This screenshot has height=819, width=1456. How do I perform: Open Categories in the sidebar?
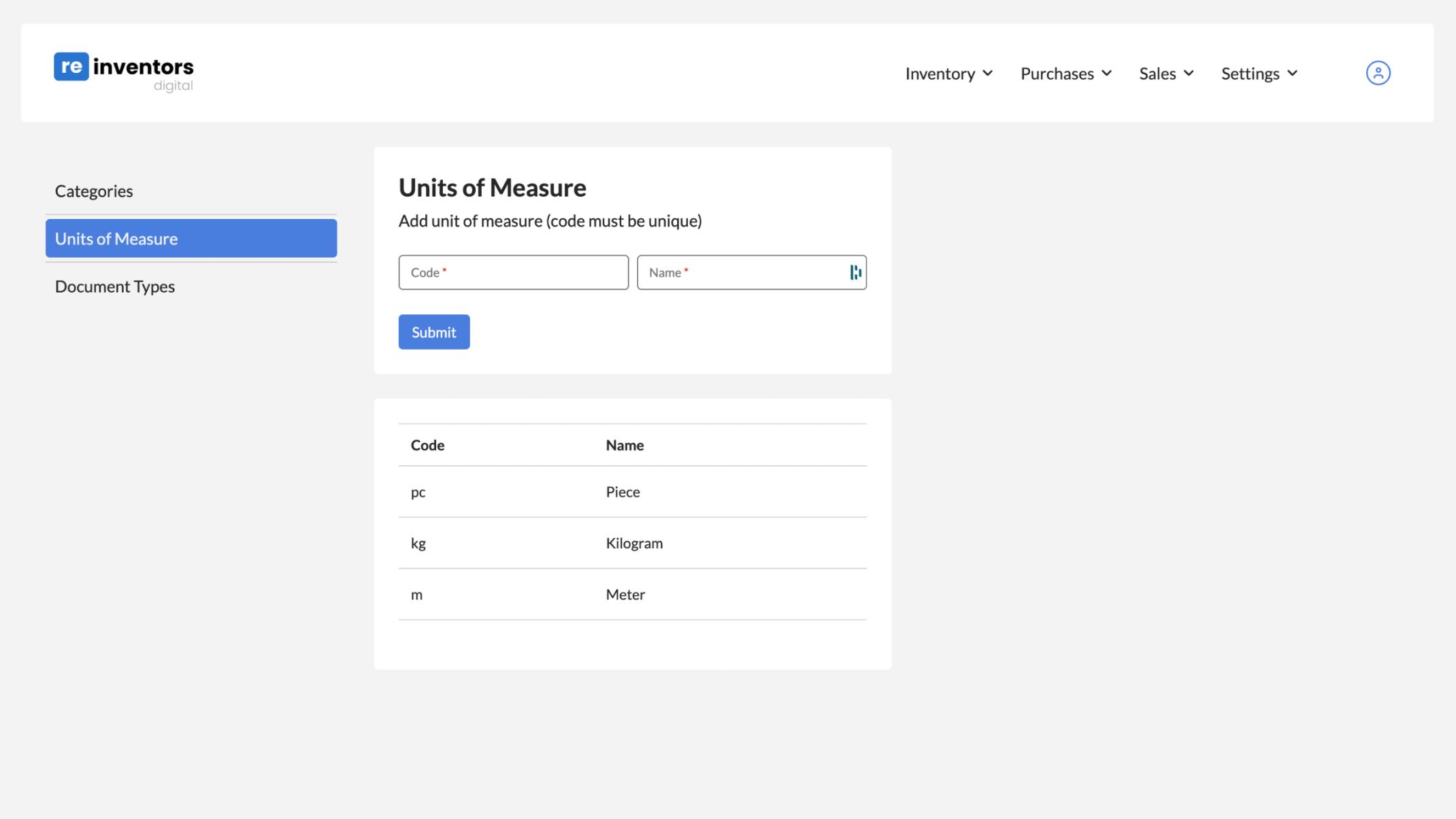[191, 191]
